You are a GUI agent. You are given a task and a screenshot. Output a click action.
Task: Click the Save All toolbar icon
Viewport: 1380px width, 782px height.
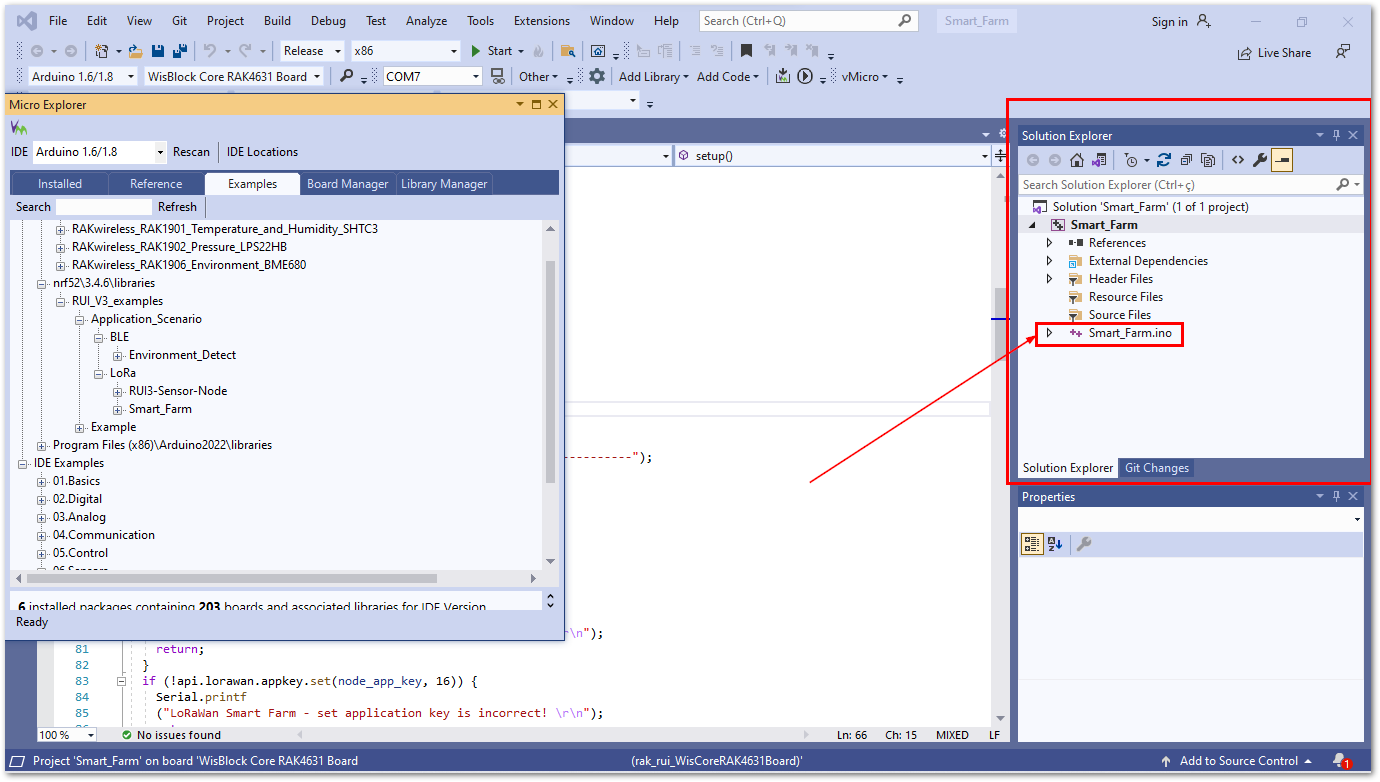179,51
